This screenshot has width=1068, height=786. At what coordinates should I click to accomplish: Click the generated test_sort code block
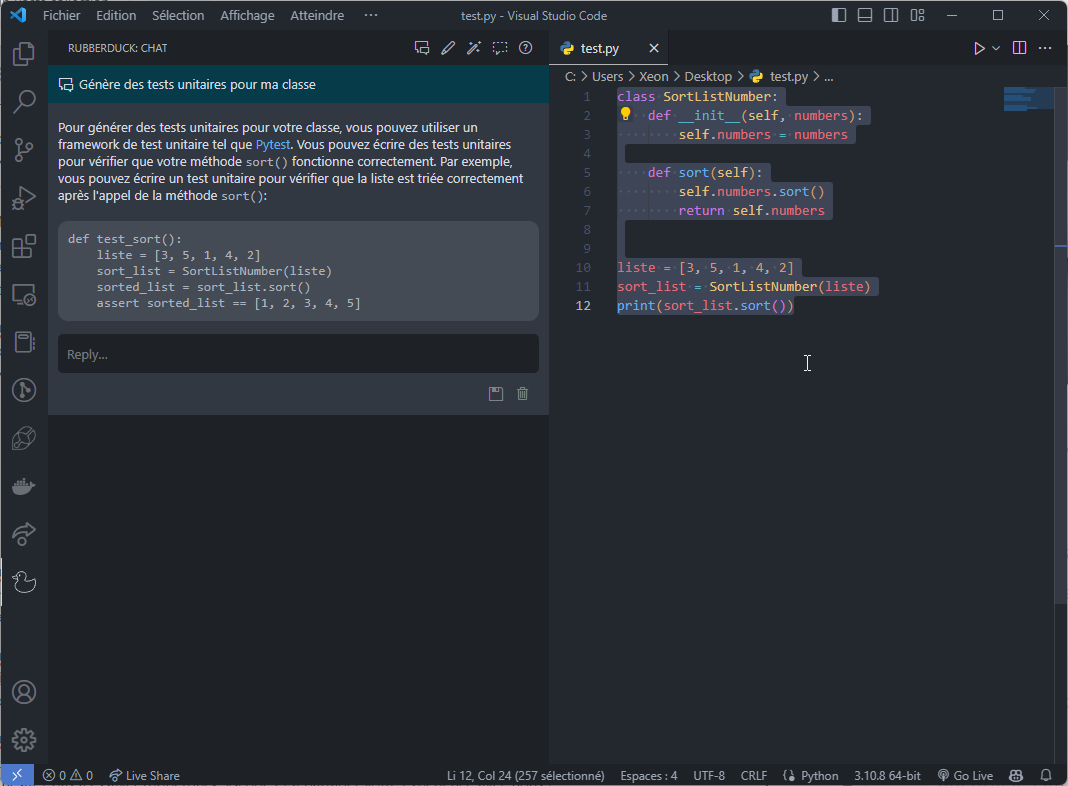298,271
